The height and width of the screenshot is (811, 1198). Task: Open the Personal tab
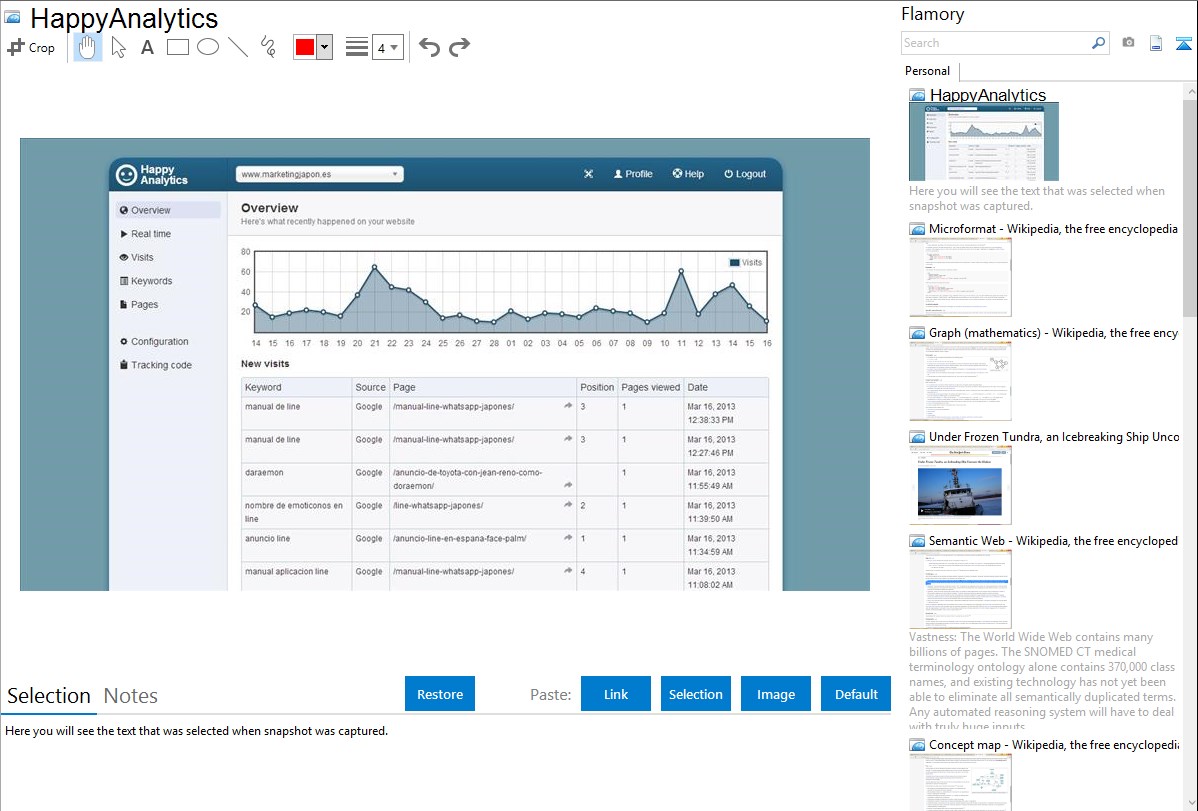[x=927, y=71]
